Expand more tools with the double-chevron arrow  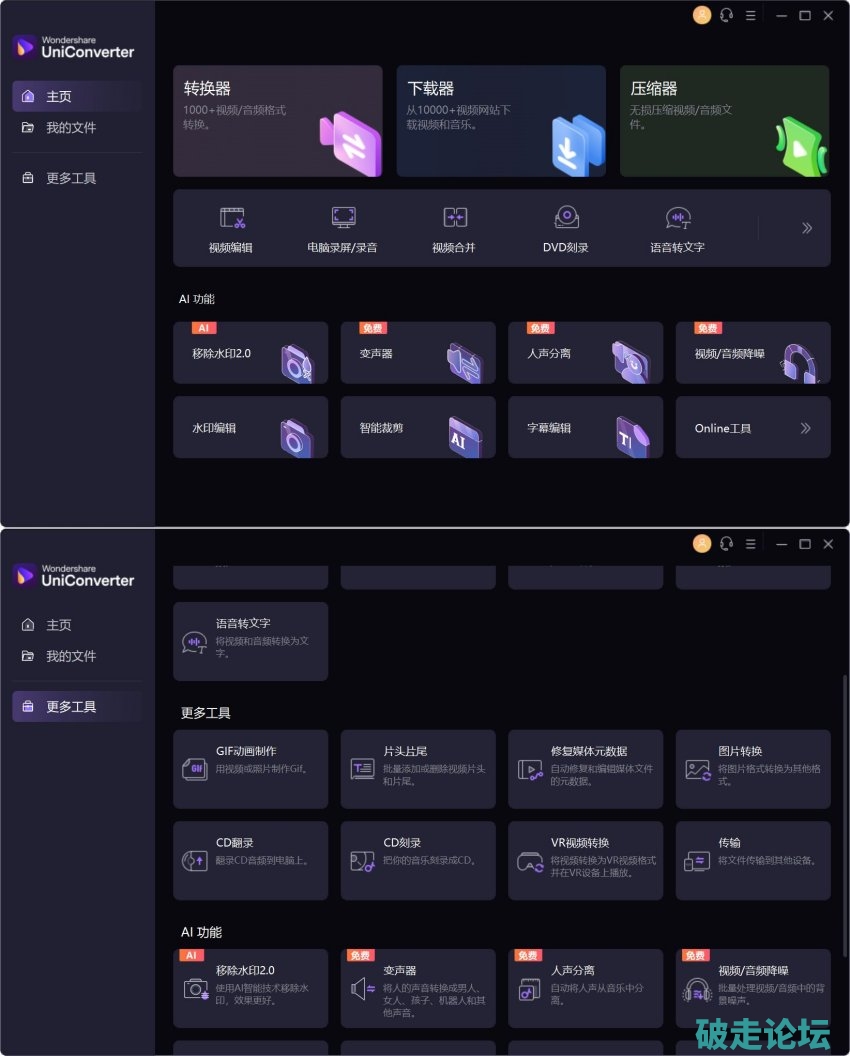pyautogui.click(x=806, y=228)
